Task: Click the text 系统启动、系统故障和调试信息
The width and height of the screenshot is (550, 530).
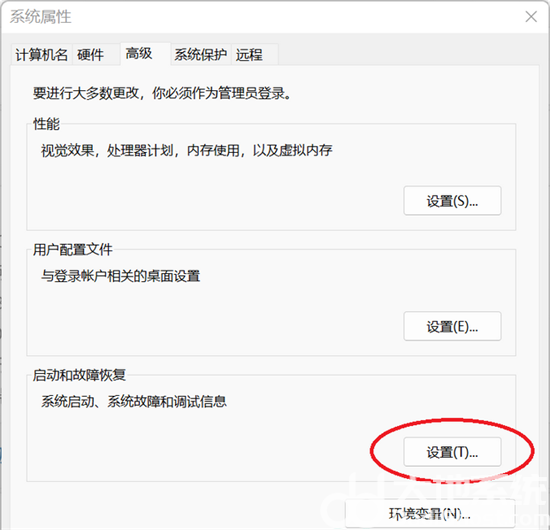Action: point(134,402)
